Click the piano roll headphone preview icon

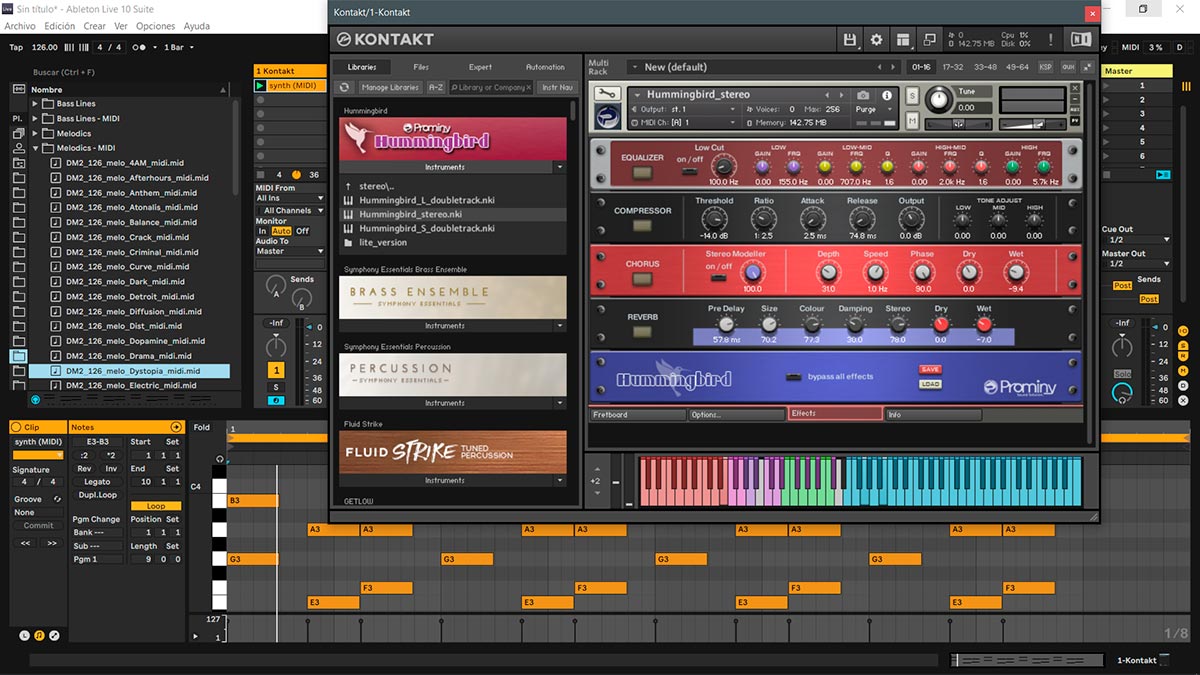[220, 460]
